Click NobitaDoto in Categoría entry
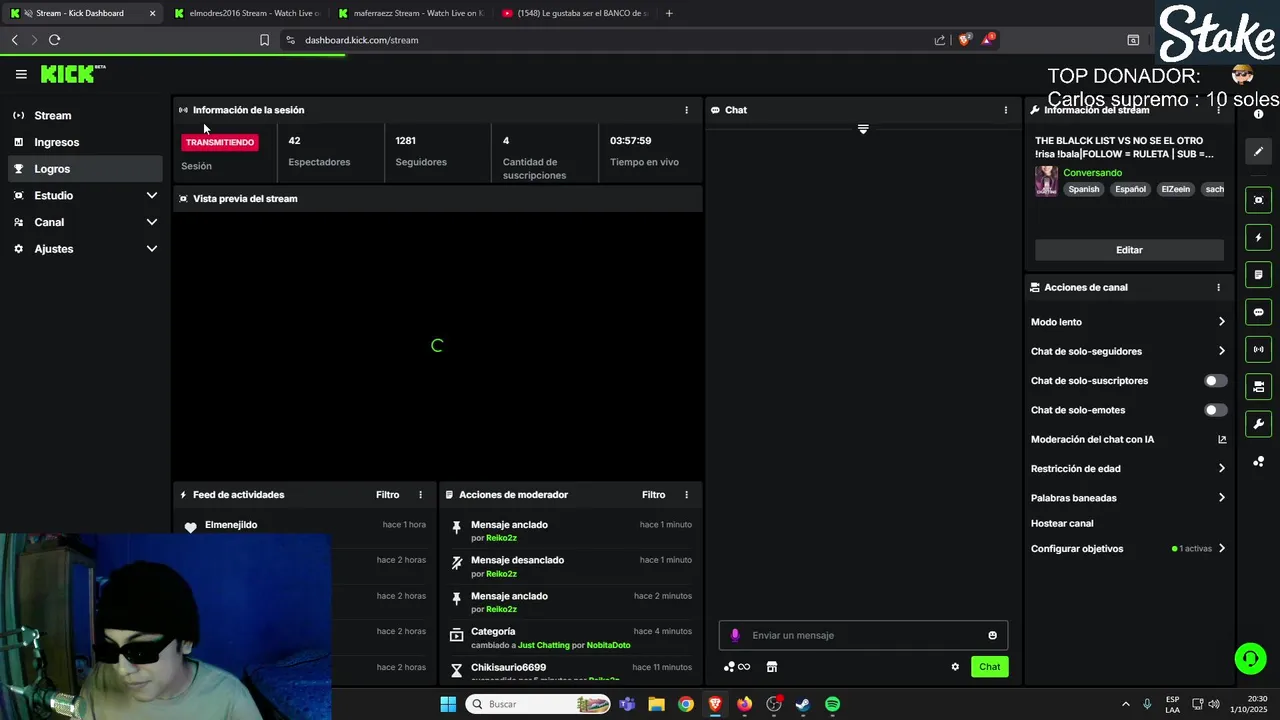Viewport: 1280px width, 720px height. pos(608,645)
